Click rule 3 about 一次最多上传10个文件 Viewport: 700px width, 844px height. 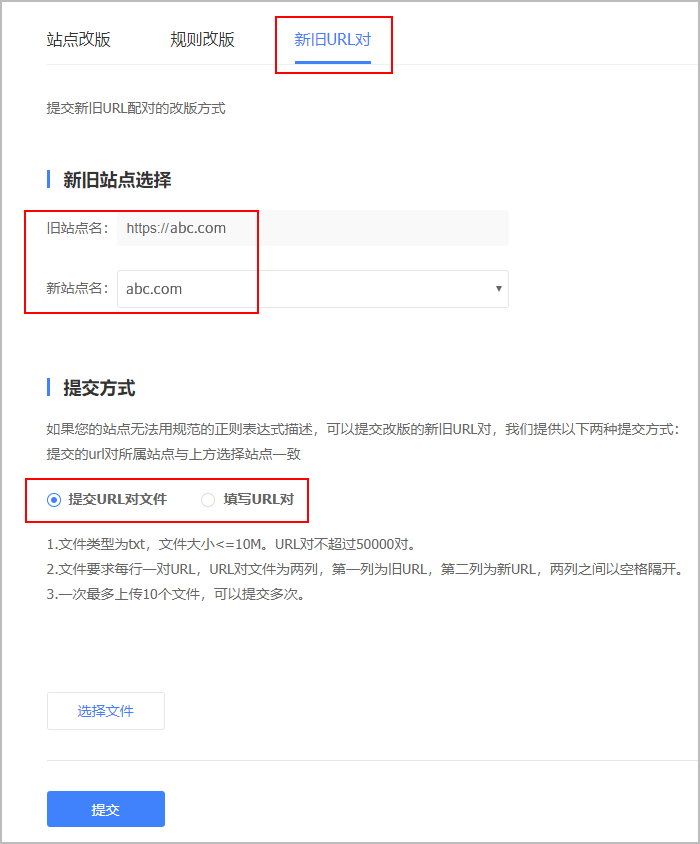point(176,594)
